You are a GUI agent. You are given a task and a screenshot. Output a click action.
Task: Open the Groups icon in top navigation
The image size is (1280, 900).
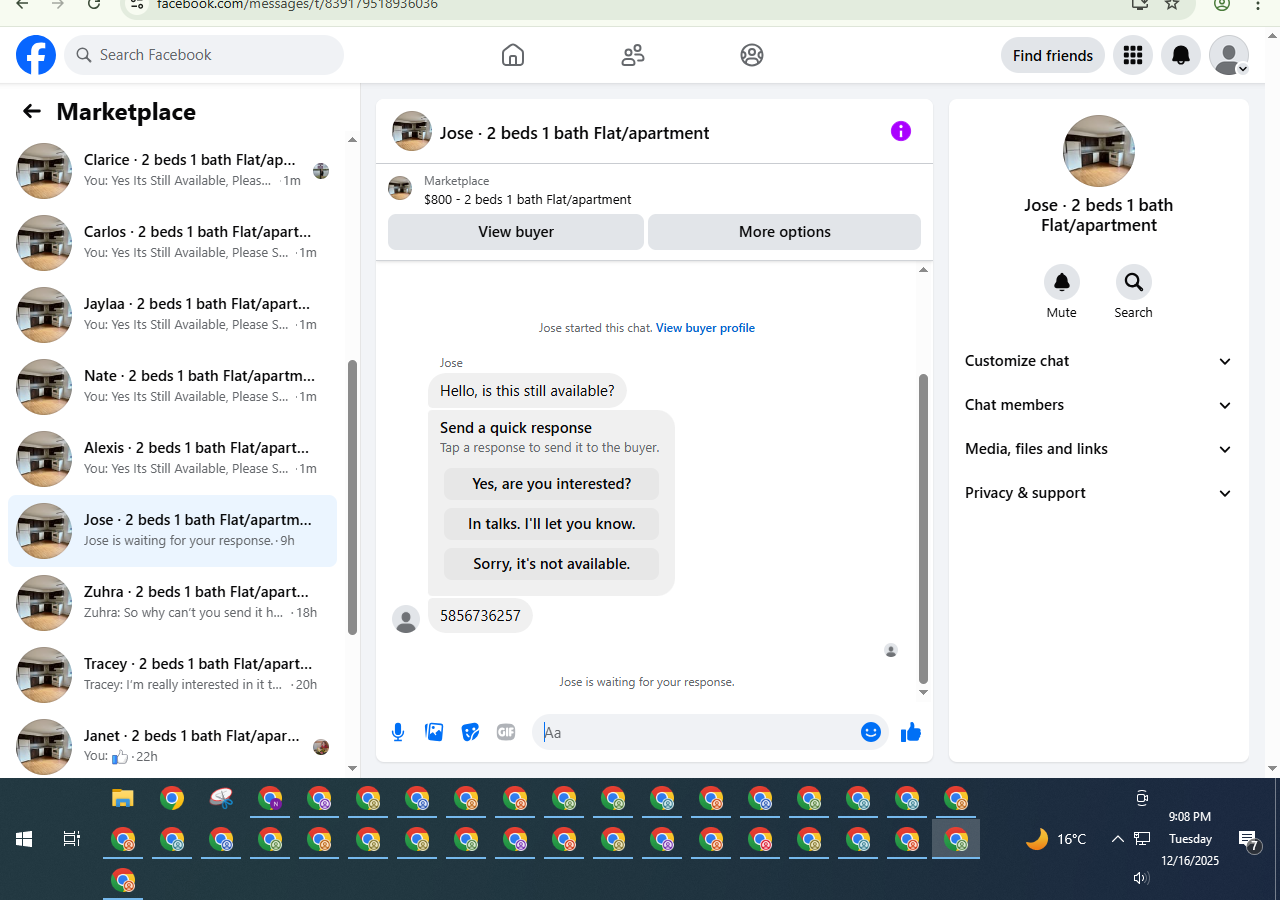tap(752, 55)
